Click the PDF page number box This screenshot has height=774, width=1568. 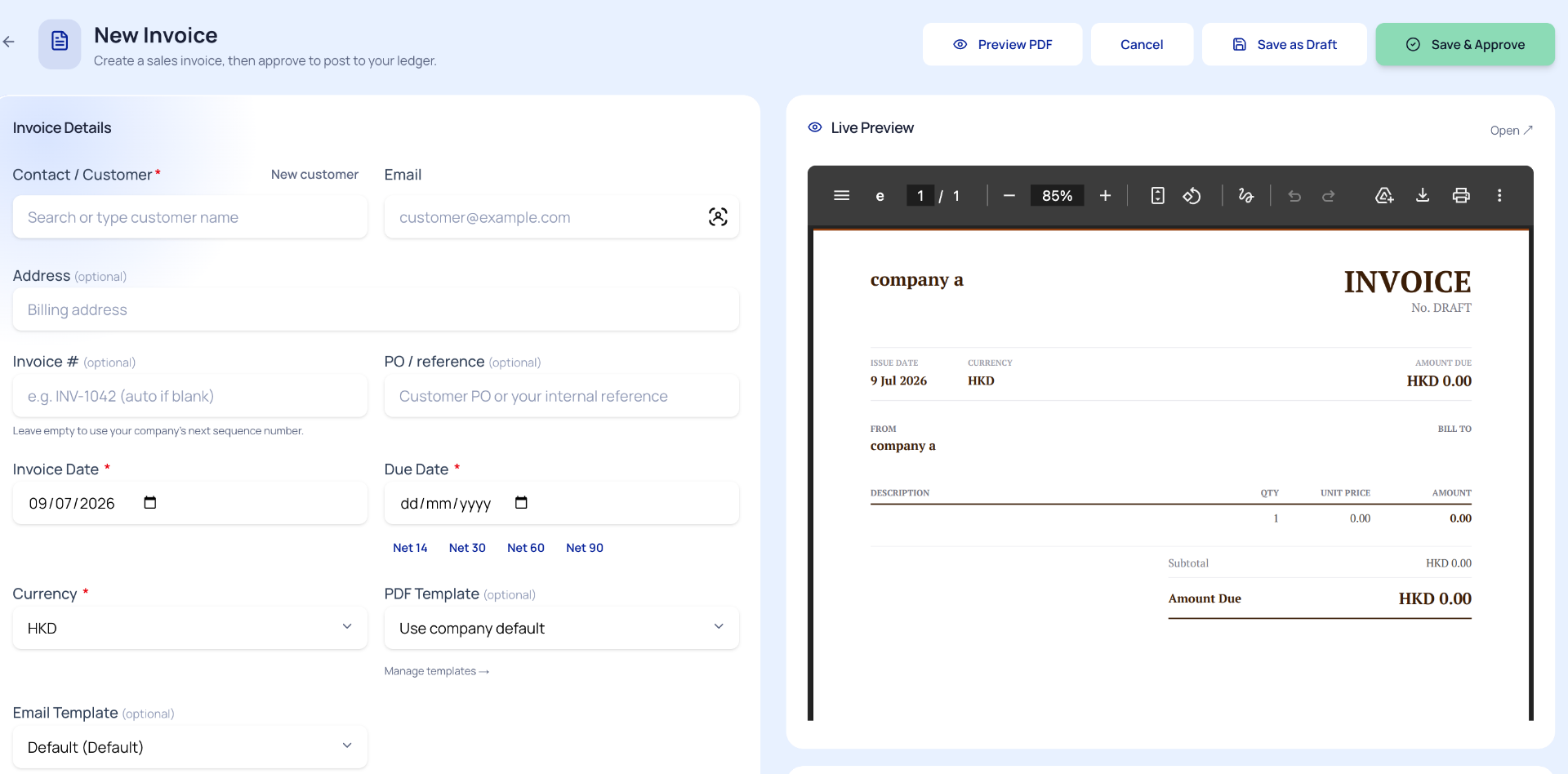click(x=920, y=196)
